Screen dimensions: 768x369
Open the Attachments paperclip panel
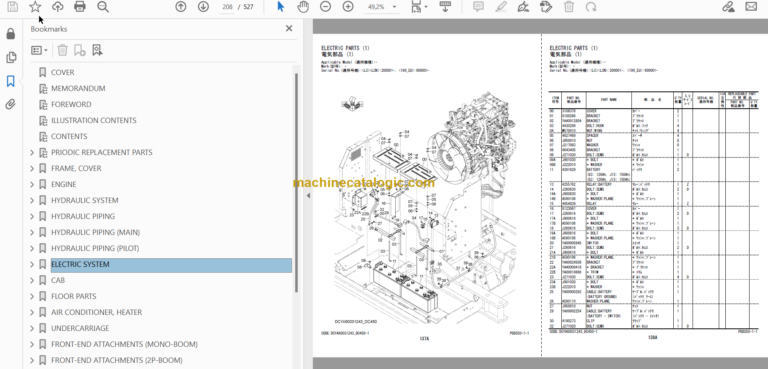coord(11,104)
